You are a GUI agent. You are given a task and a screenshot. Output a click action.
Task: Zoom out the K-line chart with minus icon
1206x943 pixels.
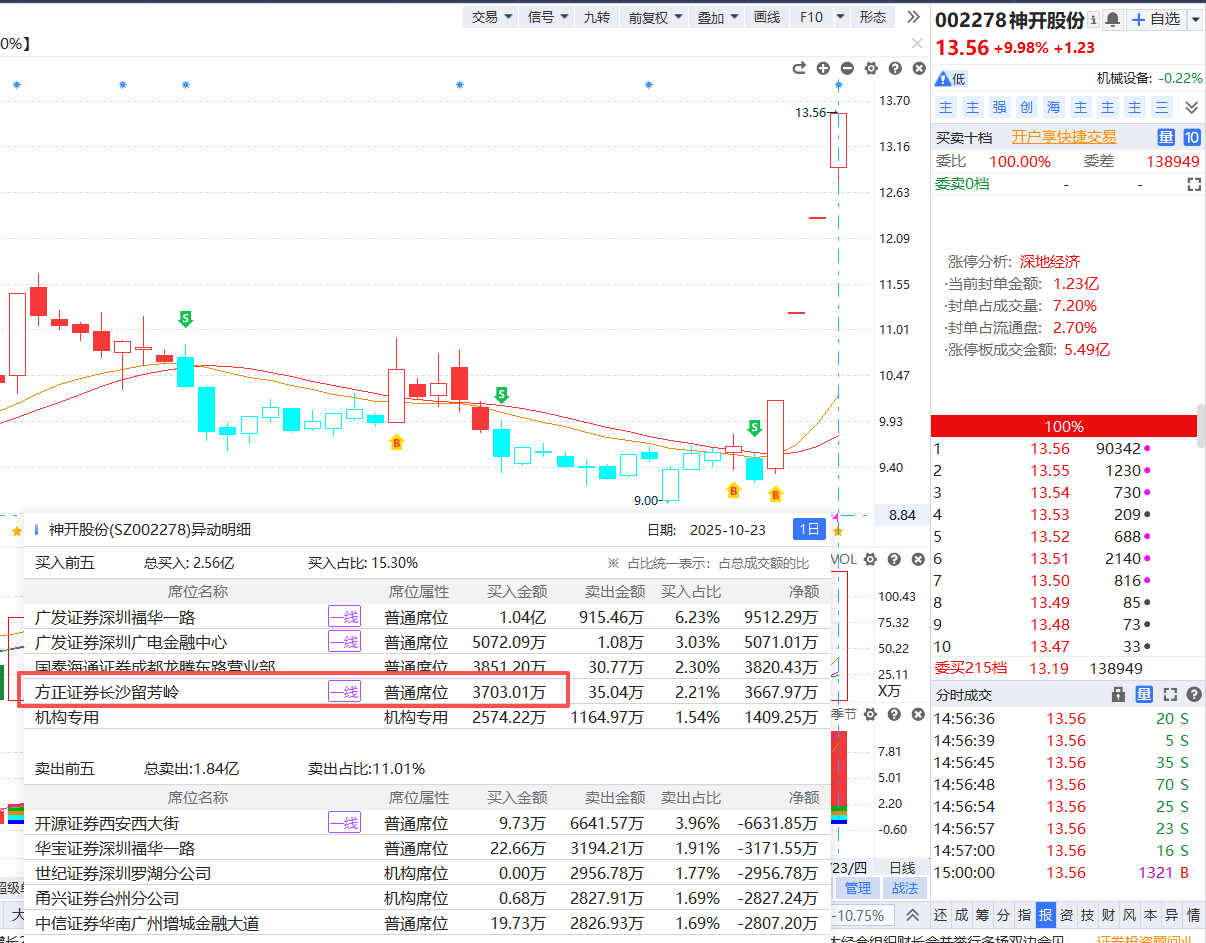(847, 68)
